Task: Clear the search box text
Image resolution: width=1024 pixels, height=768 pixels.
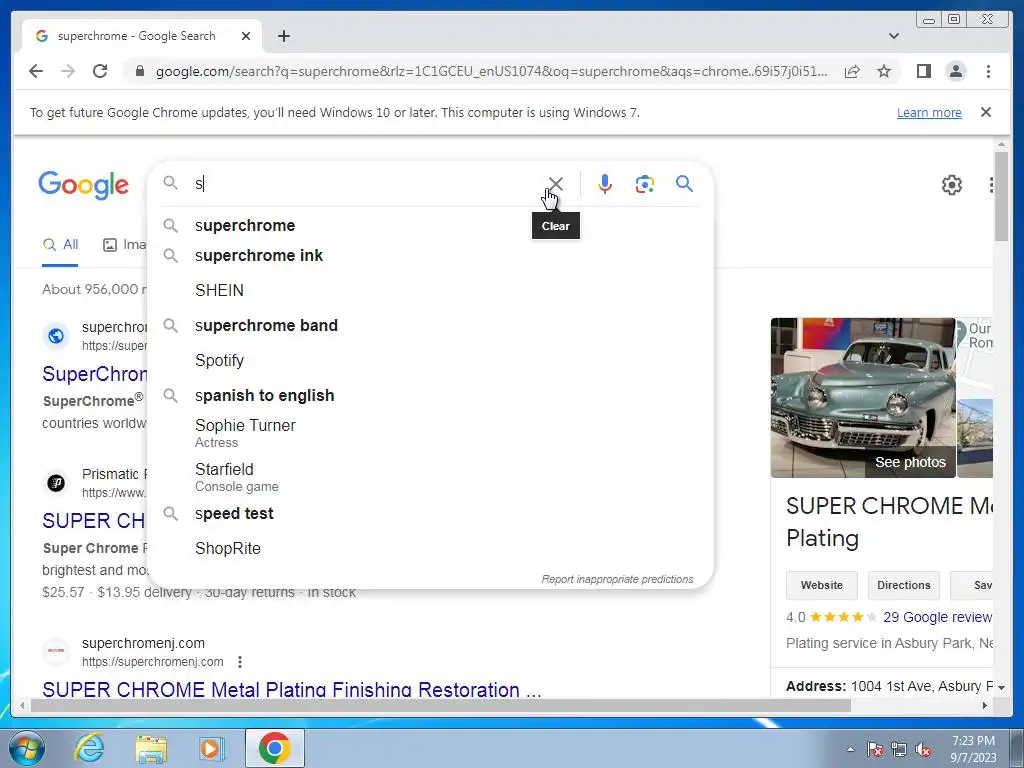Action: pyautogui.click(x=555, y=184)
